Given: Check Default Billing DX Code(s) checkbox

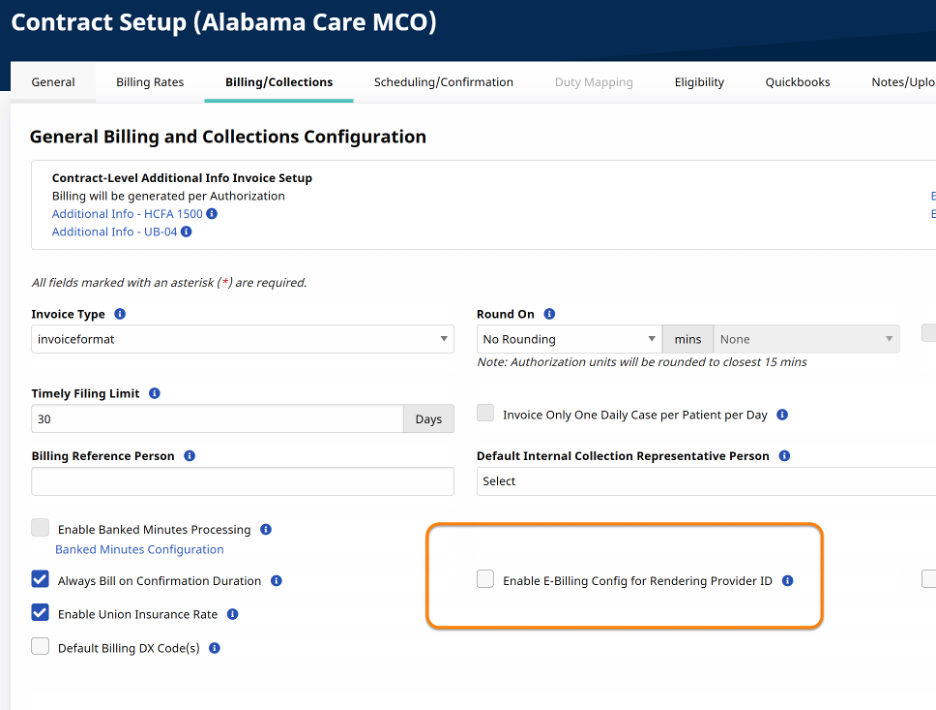Looking at the screenshot, I should pyautogui.click(x=40, y=647).
